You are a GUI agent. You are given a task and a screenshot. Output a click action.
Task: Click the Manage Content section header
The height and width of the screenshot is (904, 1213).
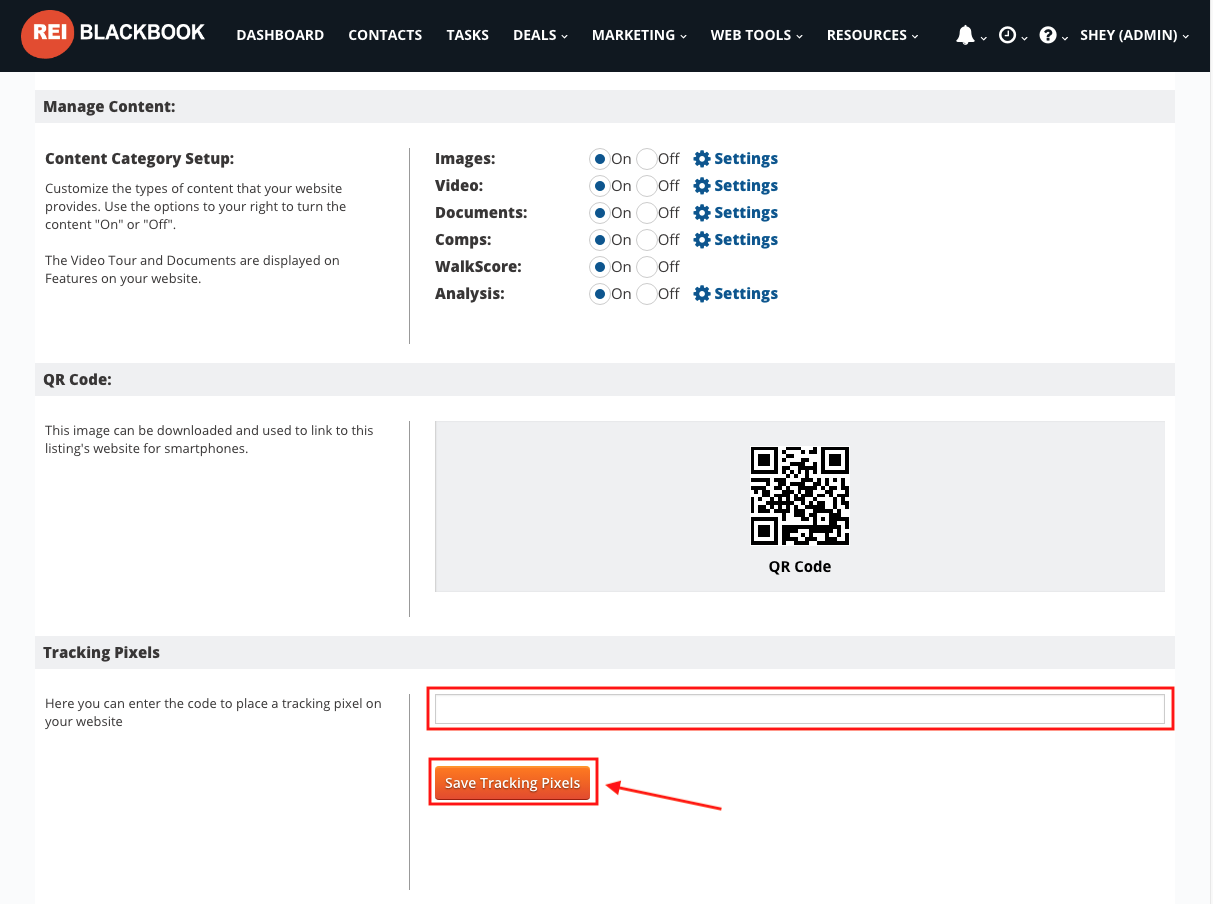click(604, 106)
